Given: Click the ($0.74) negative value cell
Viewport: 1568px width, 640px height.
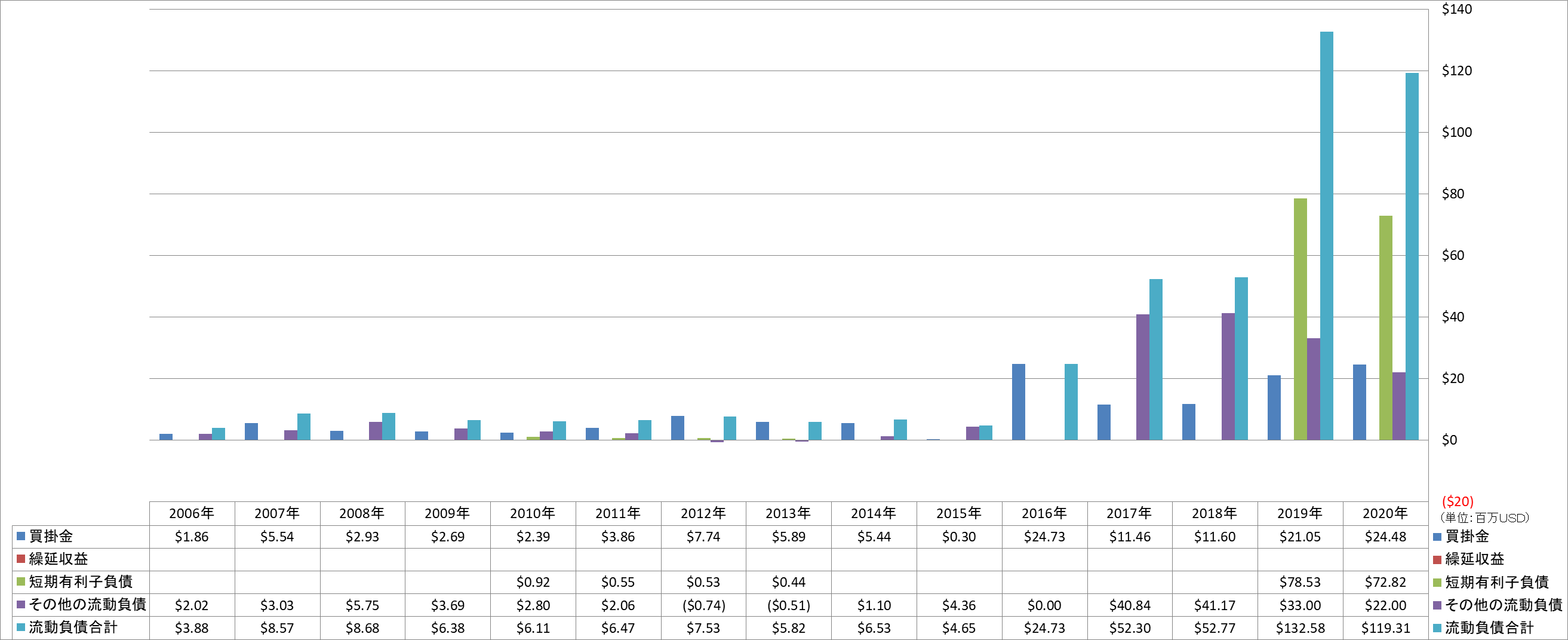Looking at the screenshot, I should tap(703, 605).
